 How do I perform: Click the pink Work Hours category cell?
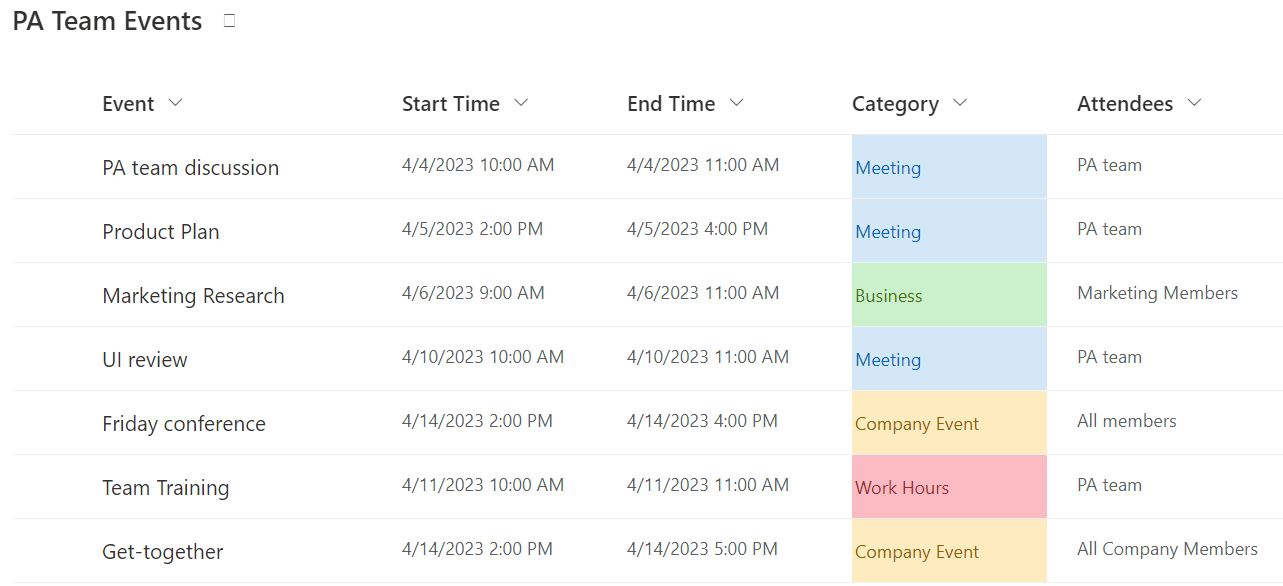click(948, 487)
